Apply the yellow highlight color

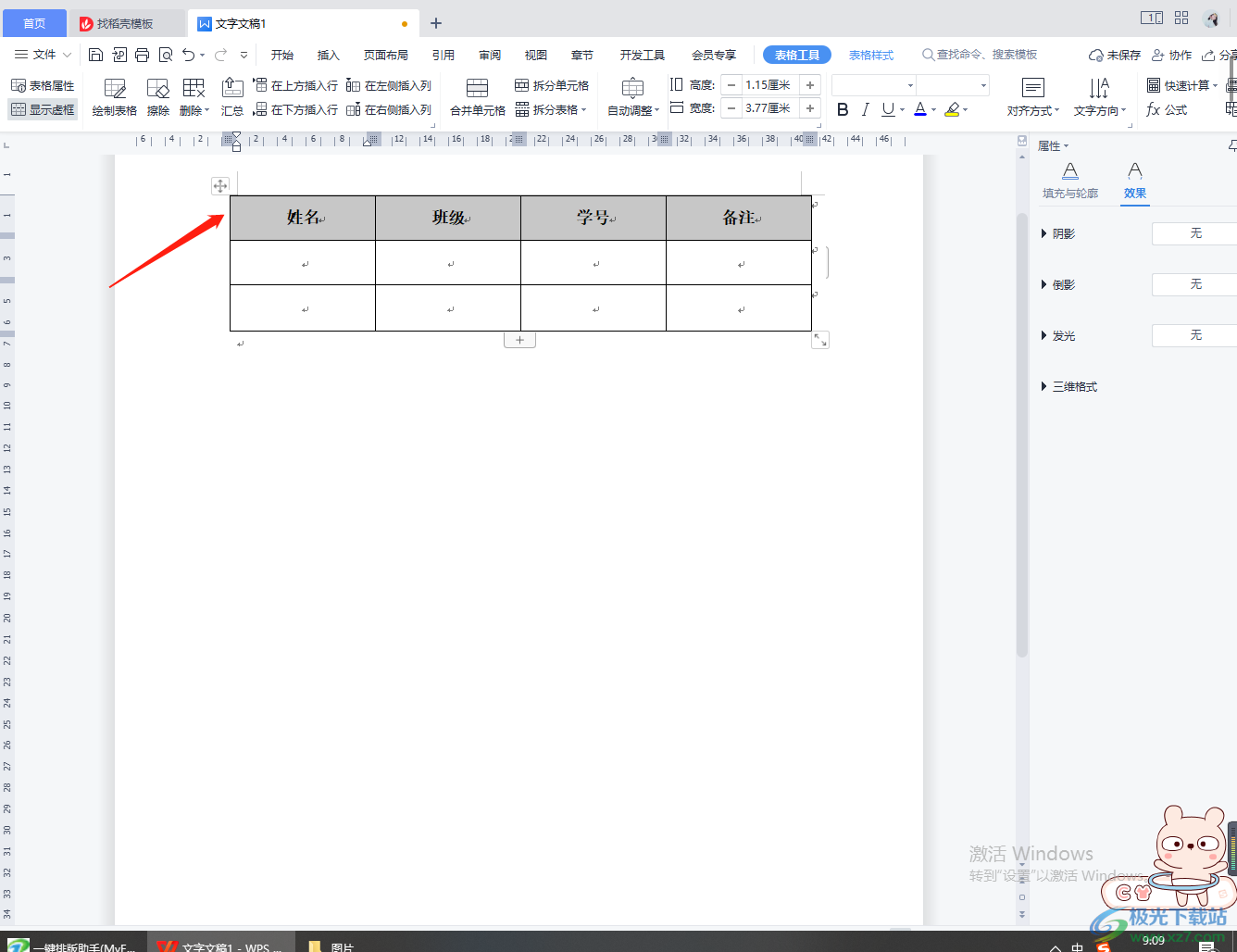point(952,109)
